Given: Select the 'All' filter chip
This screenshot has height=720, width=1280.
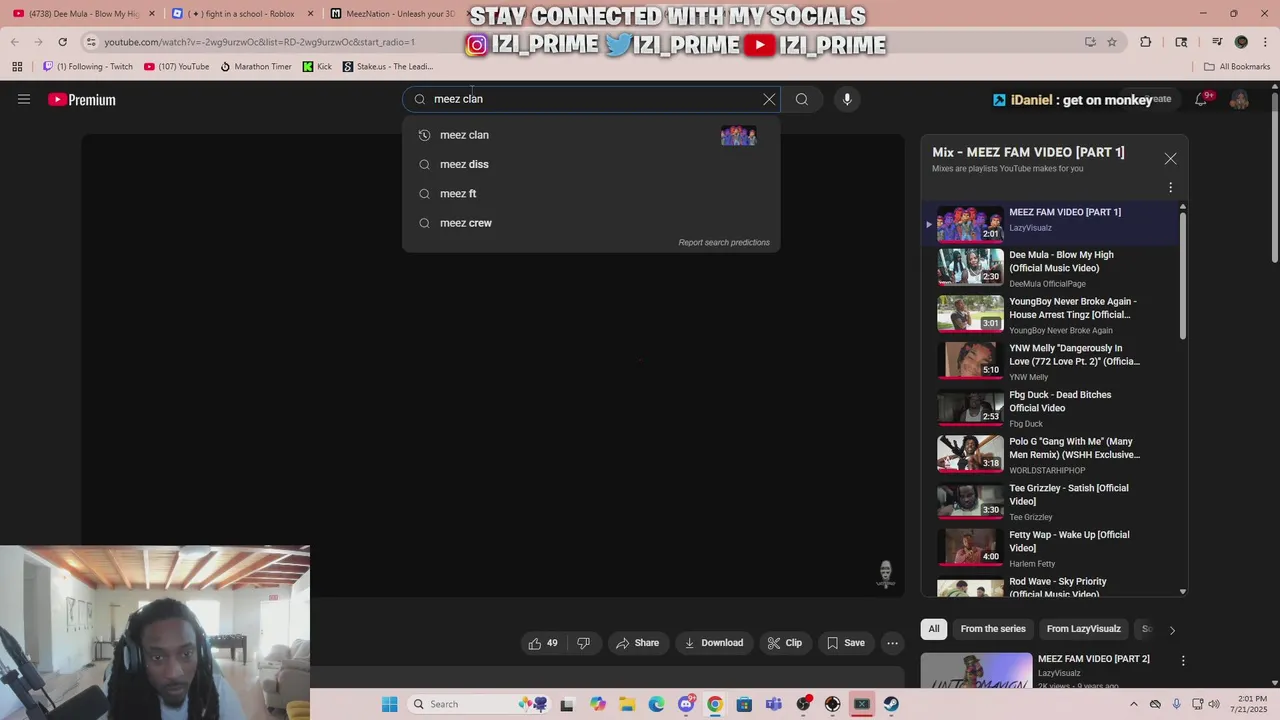Looking at the screenshot, I should point(934,629).
